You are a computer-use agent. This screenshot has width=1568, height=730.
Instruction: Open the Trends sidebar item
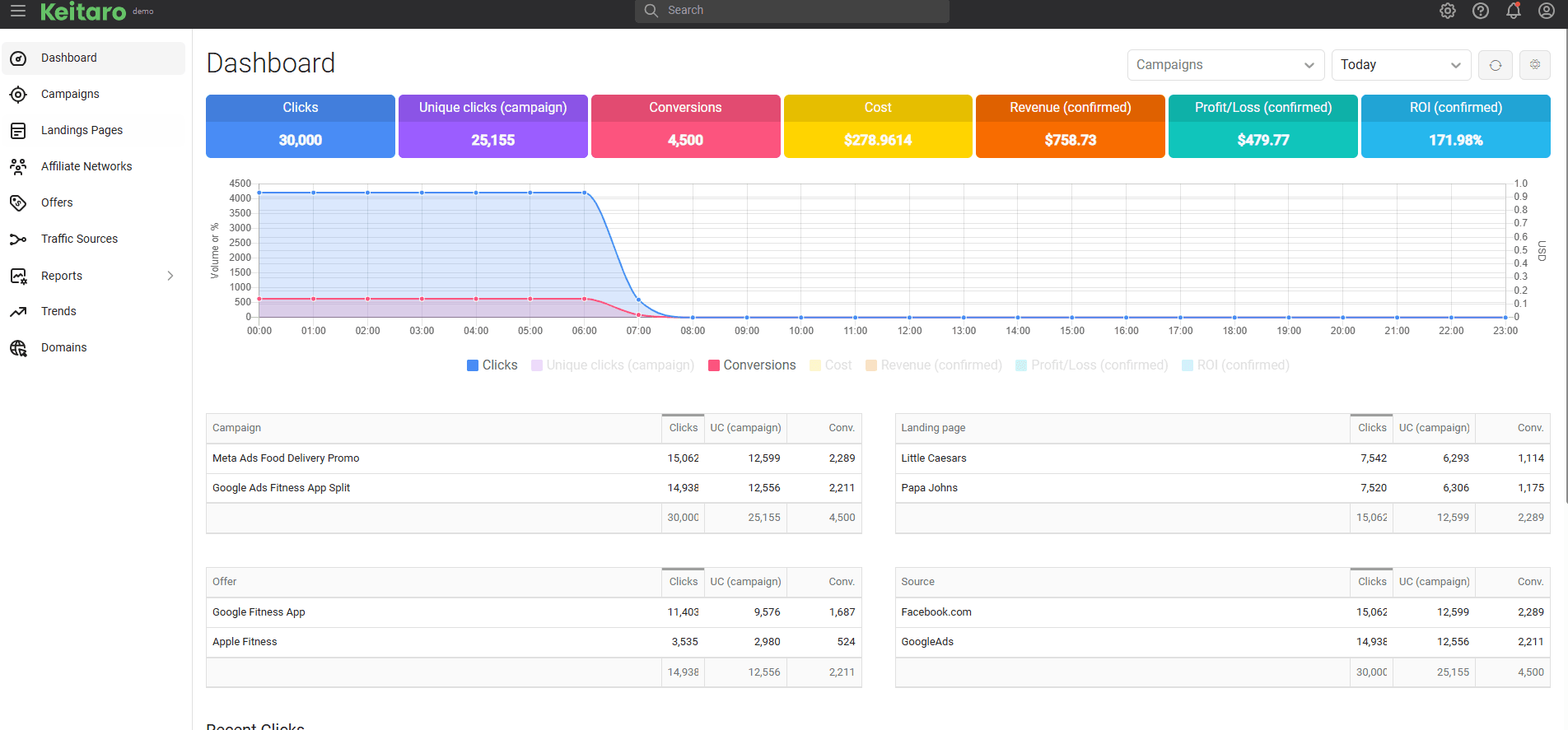(x=58, y=311)
